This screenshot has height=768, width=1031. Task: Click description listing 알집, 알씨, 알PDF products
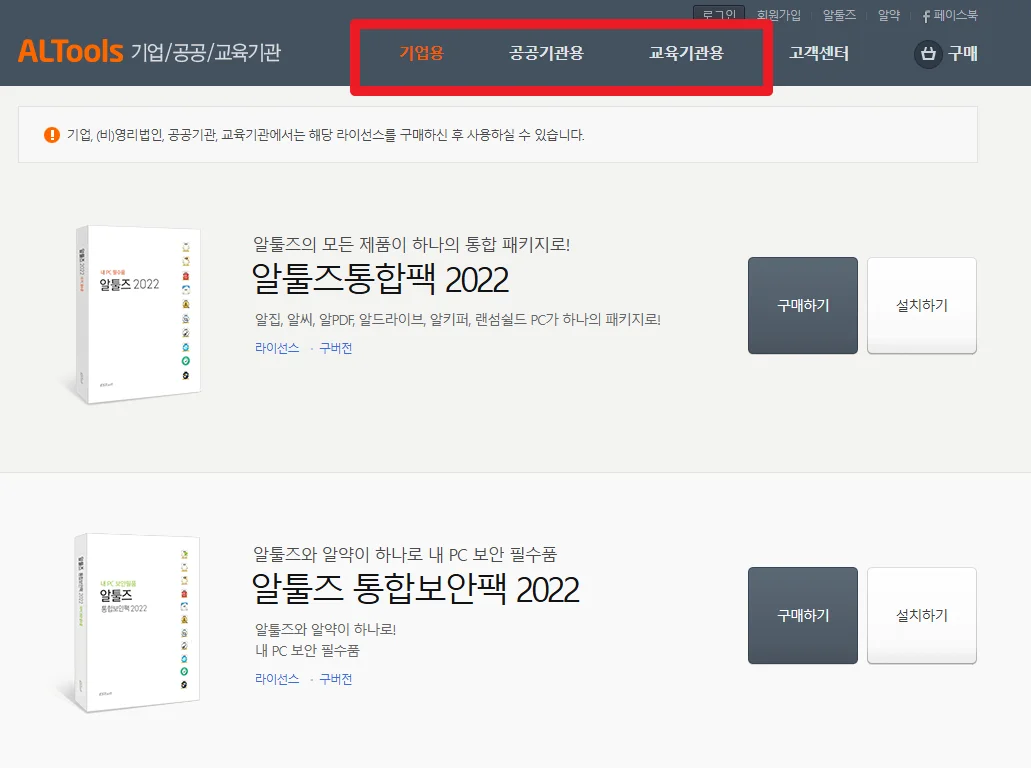458,320
